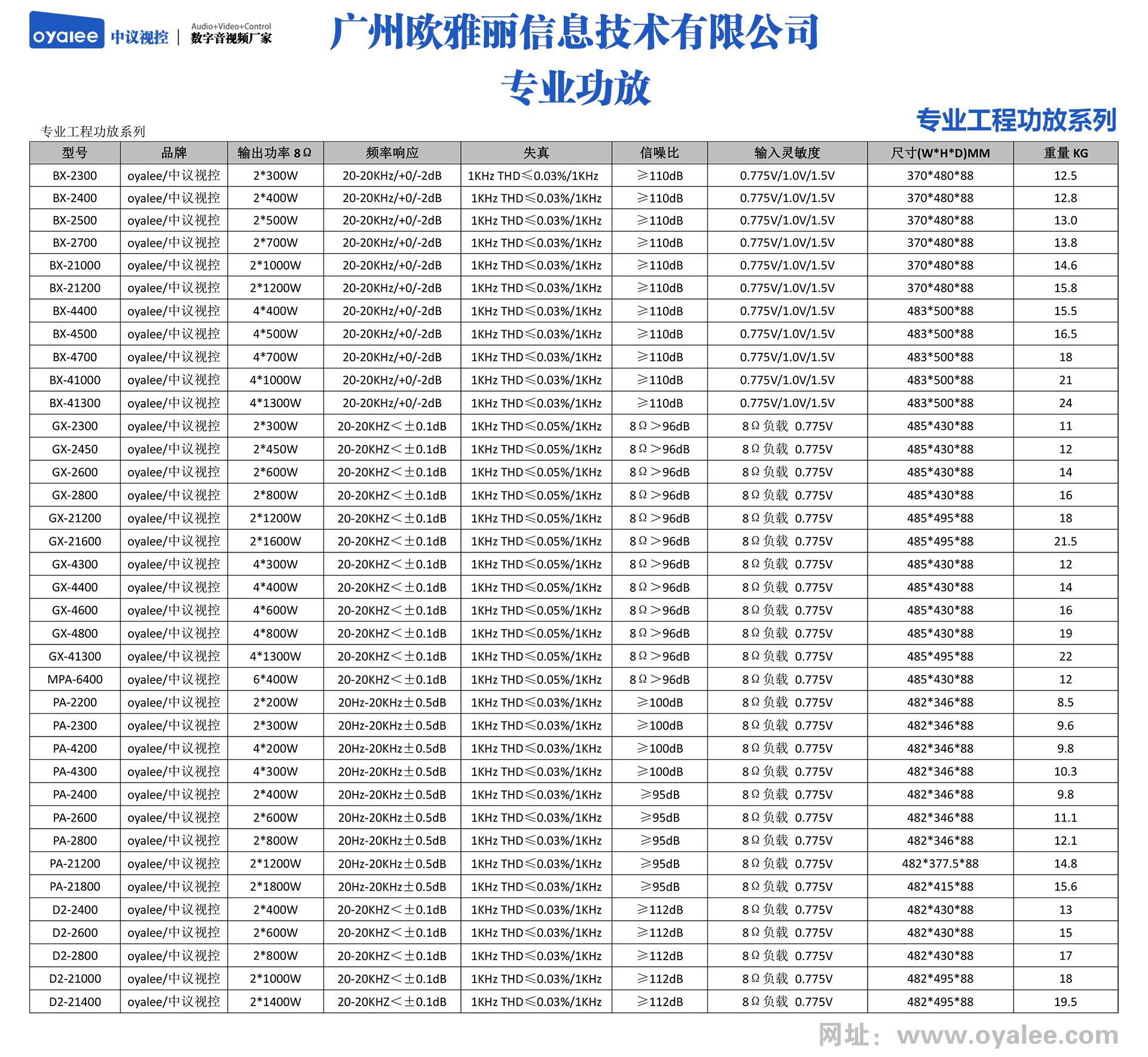Select the PA-4200 model cell

[x=75, y=748]
